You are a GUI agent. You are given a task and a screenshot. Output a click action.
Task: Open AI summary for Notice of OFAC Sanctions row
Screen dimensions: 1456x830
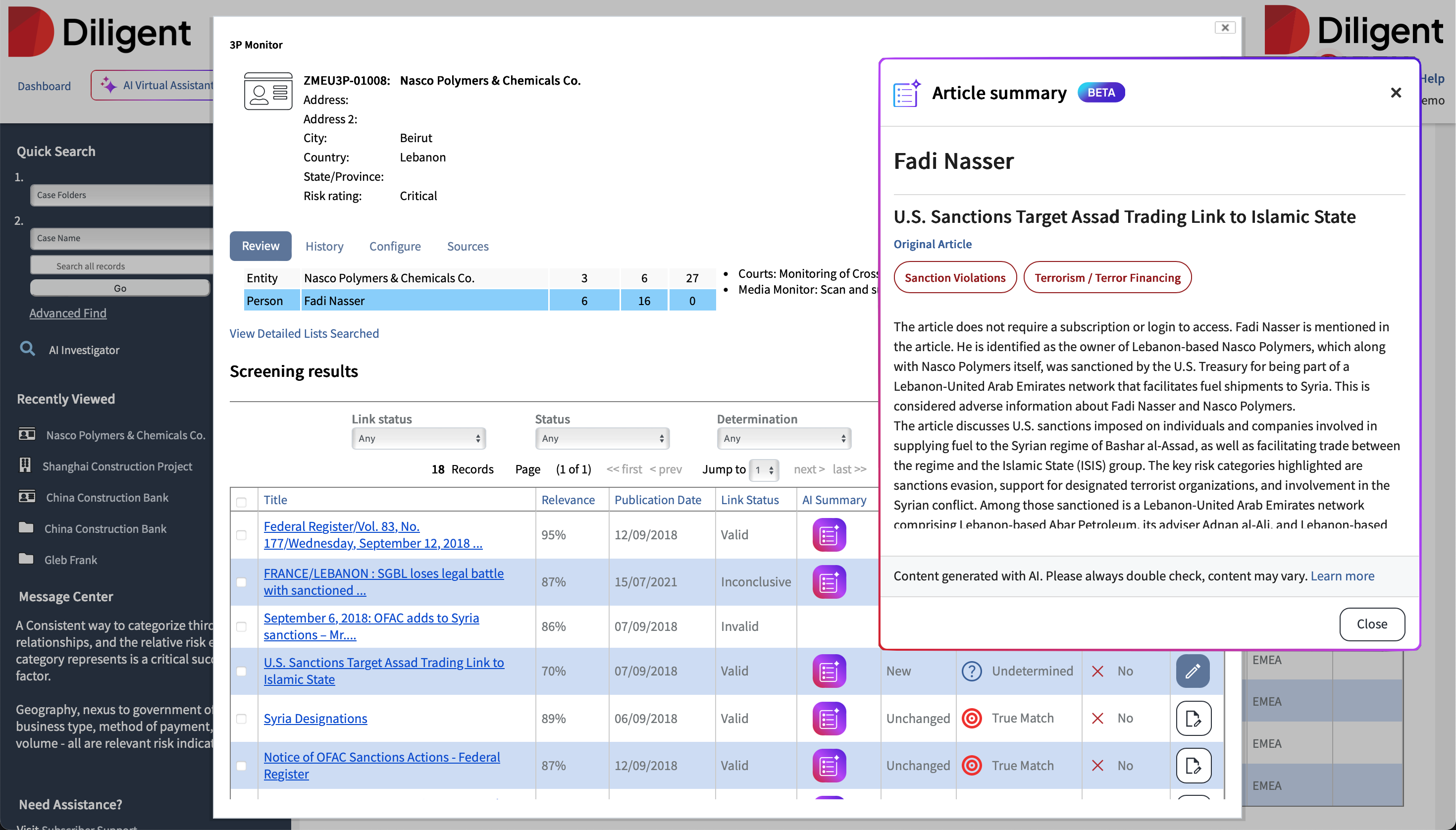click(829, 766)
